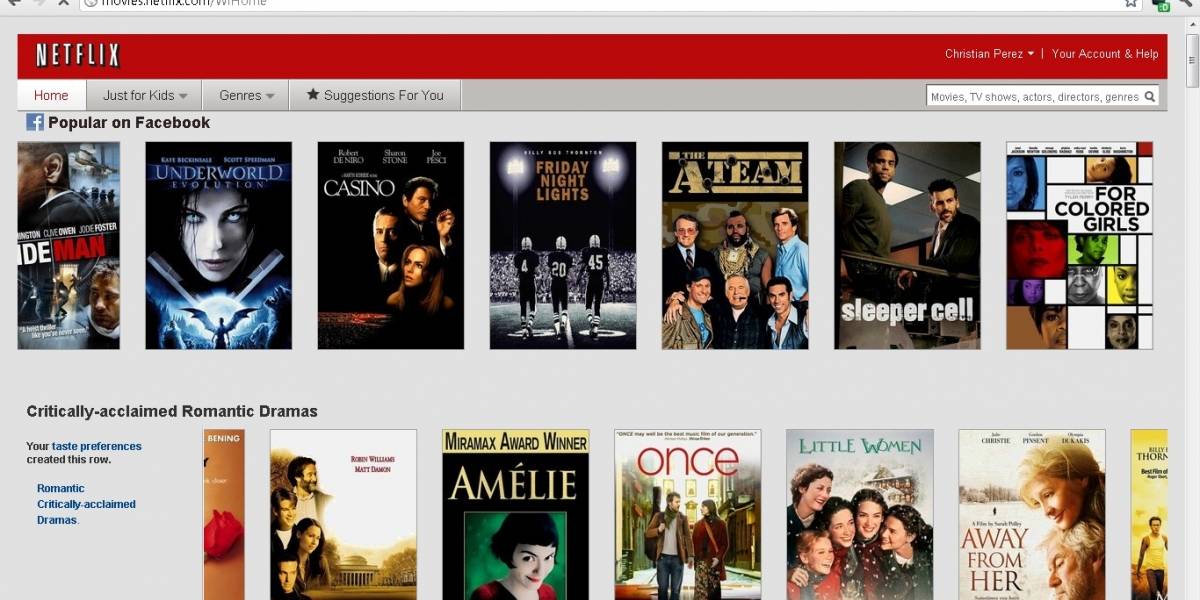This screenshot has height=600, width=1200.
Task: Select the Away From Her poster
Action: (x=1032, y=515)
